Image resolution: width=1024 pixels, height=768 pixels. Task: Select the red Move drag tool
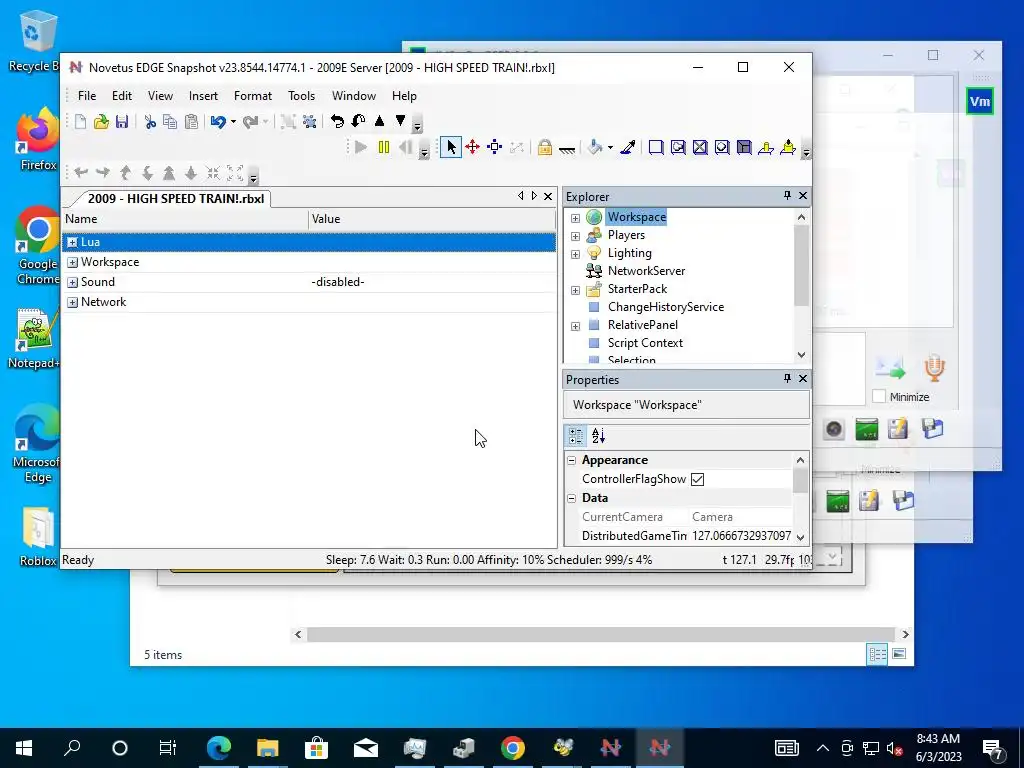[473, 148]
